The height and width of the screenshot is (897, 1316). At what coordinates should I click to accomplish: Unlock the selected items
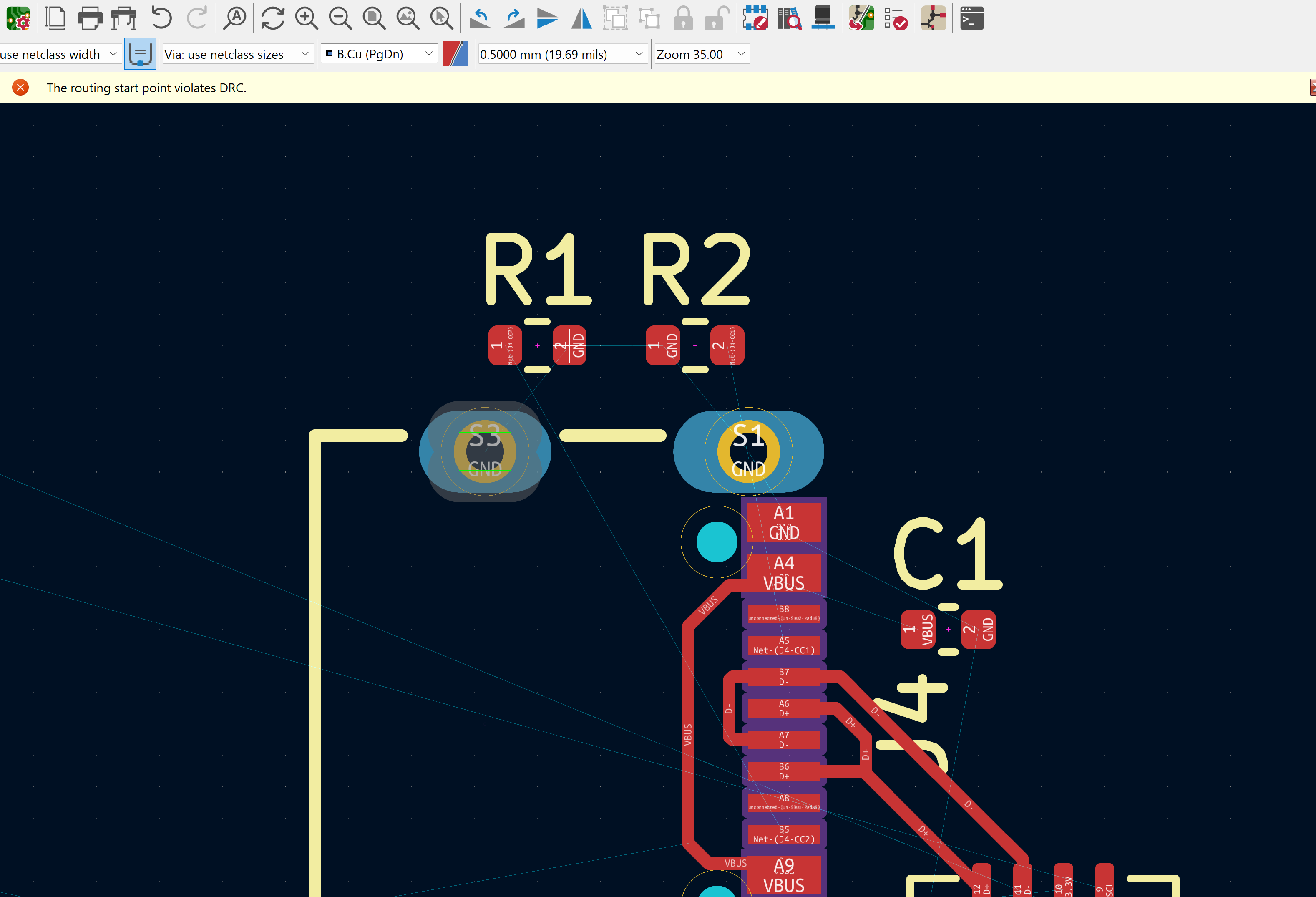pyautogui.click(x=716, y=19)
